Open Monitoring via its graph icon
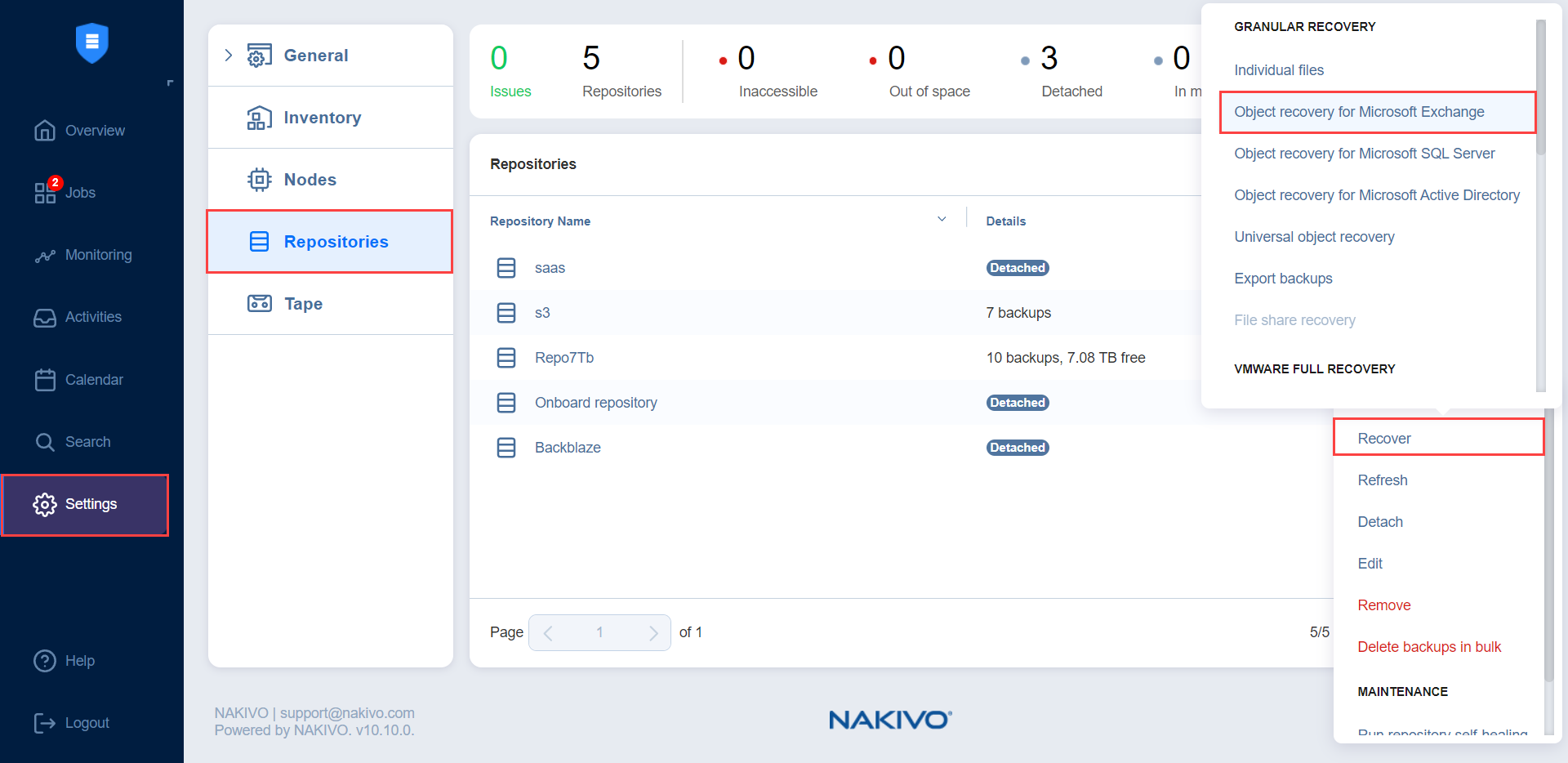 click(x=45, y=256)
